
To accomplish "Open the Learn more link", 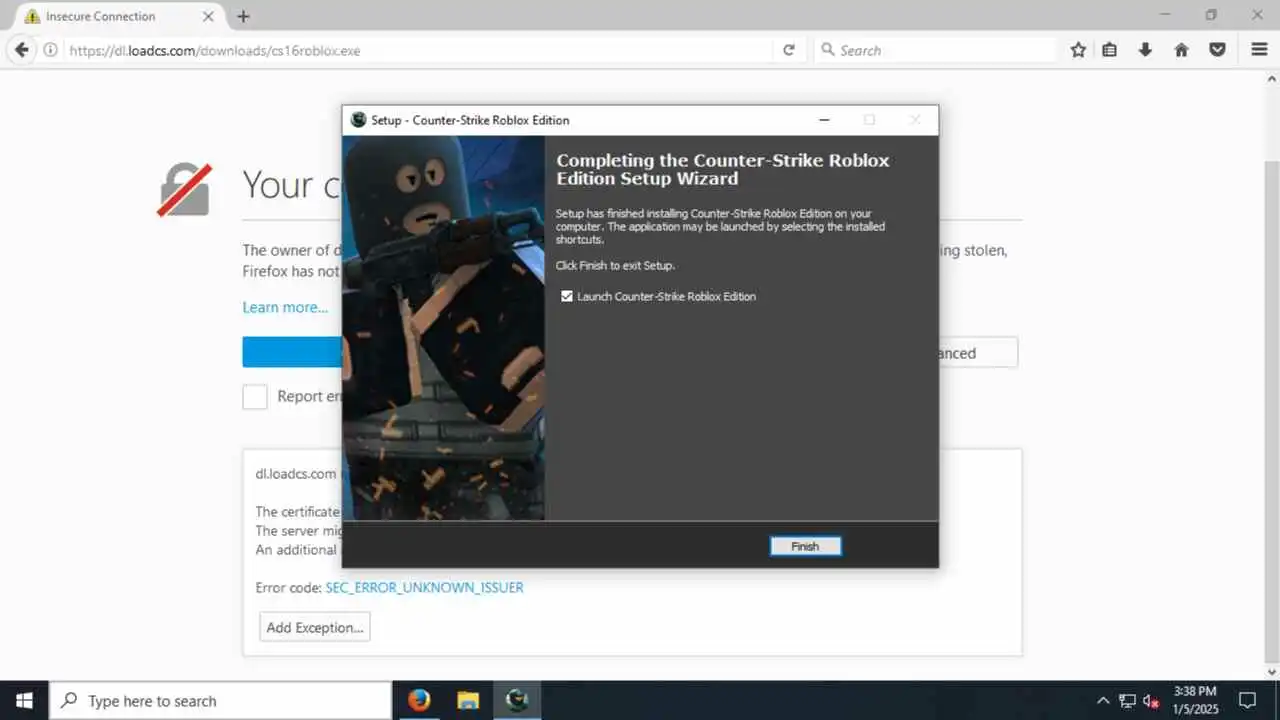I will coord(285,307).
